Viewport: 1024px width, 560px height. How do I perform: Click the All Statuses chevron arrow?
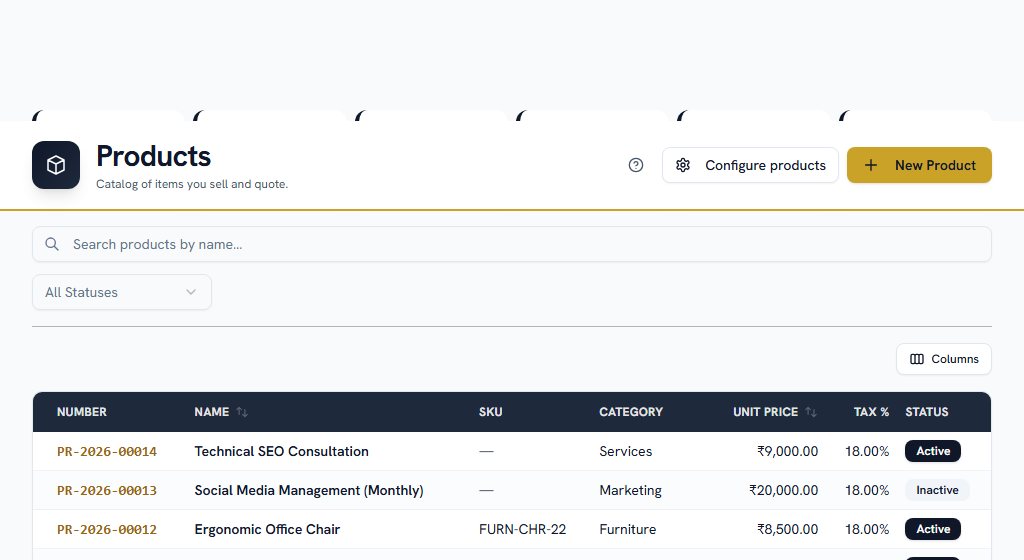(x=191, y=292)
